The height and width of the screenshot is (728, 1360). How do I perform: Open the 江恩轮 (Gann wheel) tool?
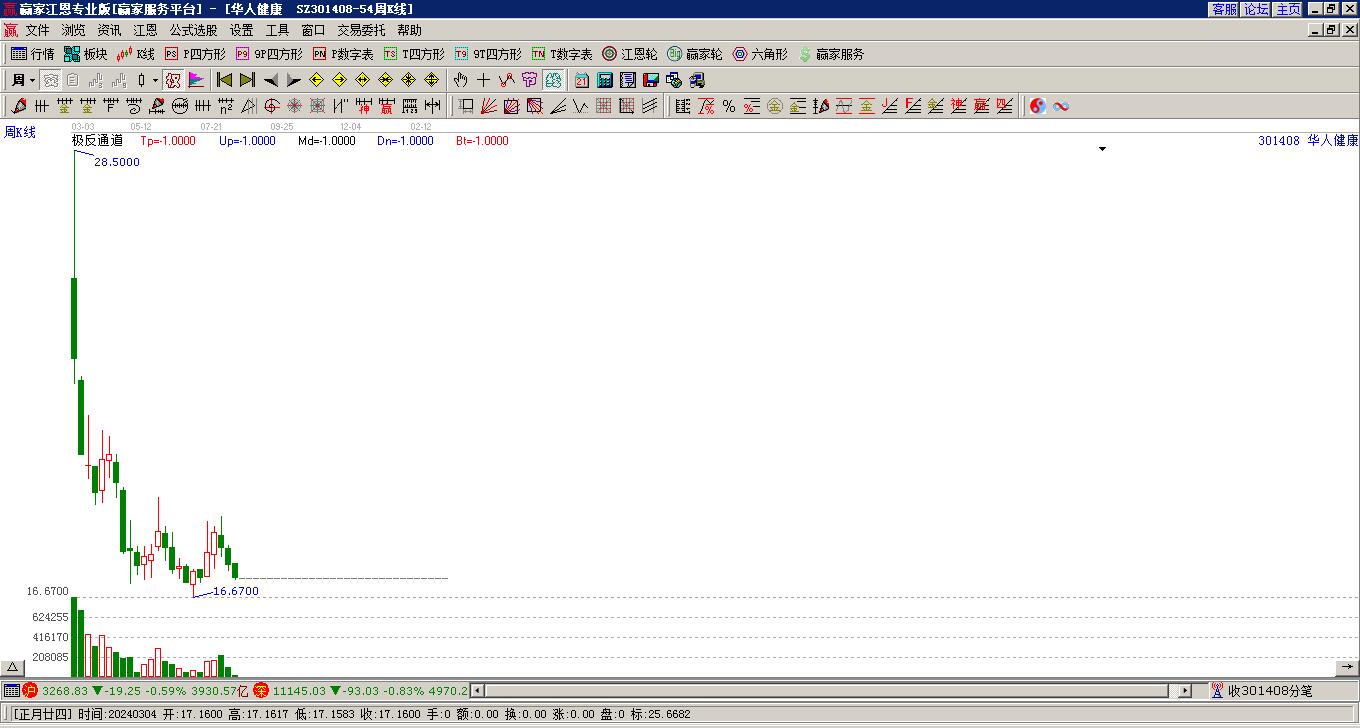click(x=630, y=54)
